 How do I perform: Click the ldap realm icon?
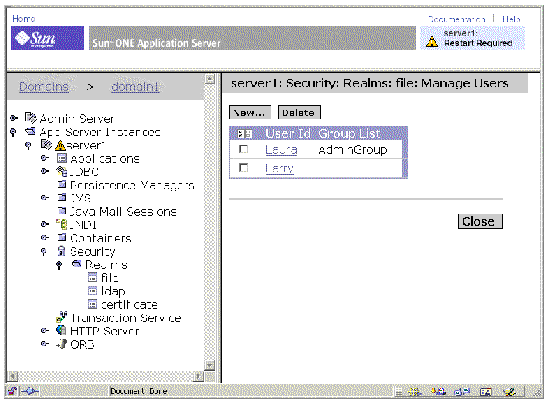92,291
